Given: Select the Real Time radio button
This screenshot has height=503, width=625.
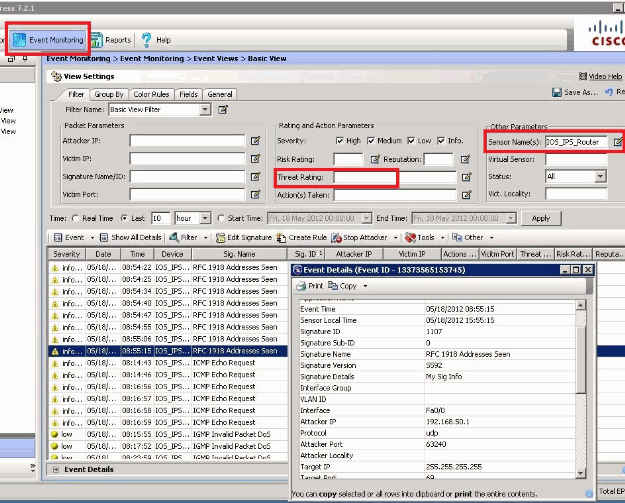Looking at the screenshot, I should (x=75, y=218).
